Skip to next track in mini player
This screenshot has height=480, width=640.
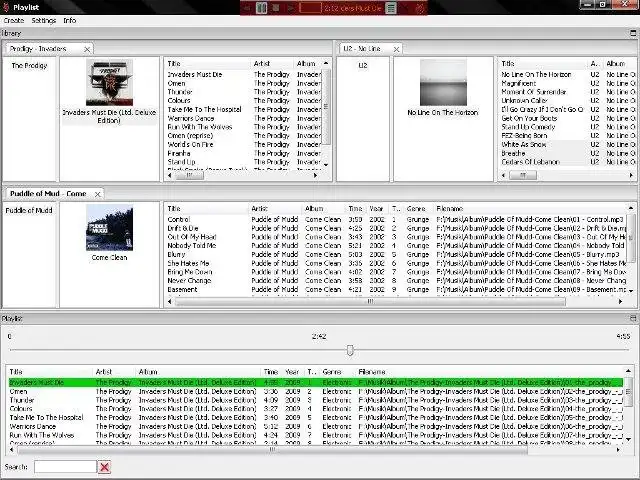coord(291,8)
